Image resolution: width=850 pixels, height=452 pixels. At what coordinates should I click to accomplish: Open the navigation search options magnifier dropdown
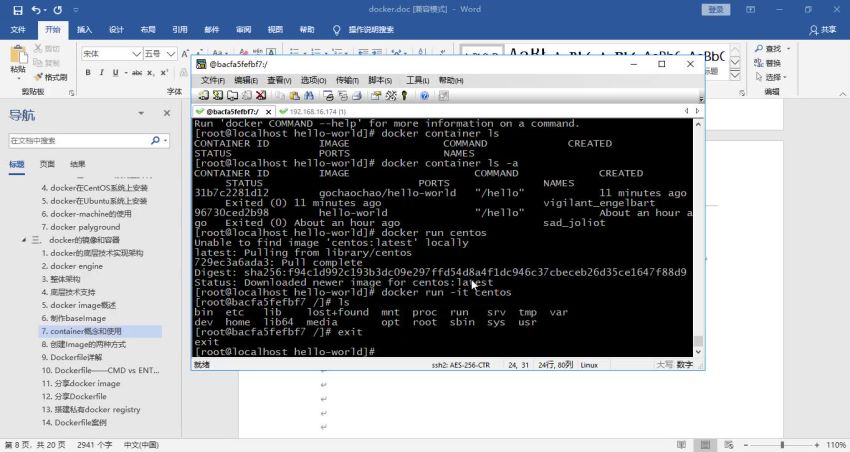click(158, 140)
